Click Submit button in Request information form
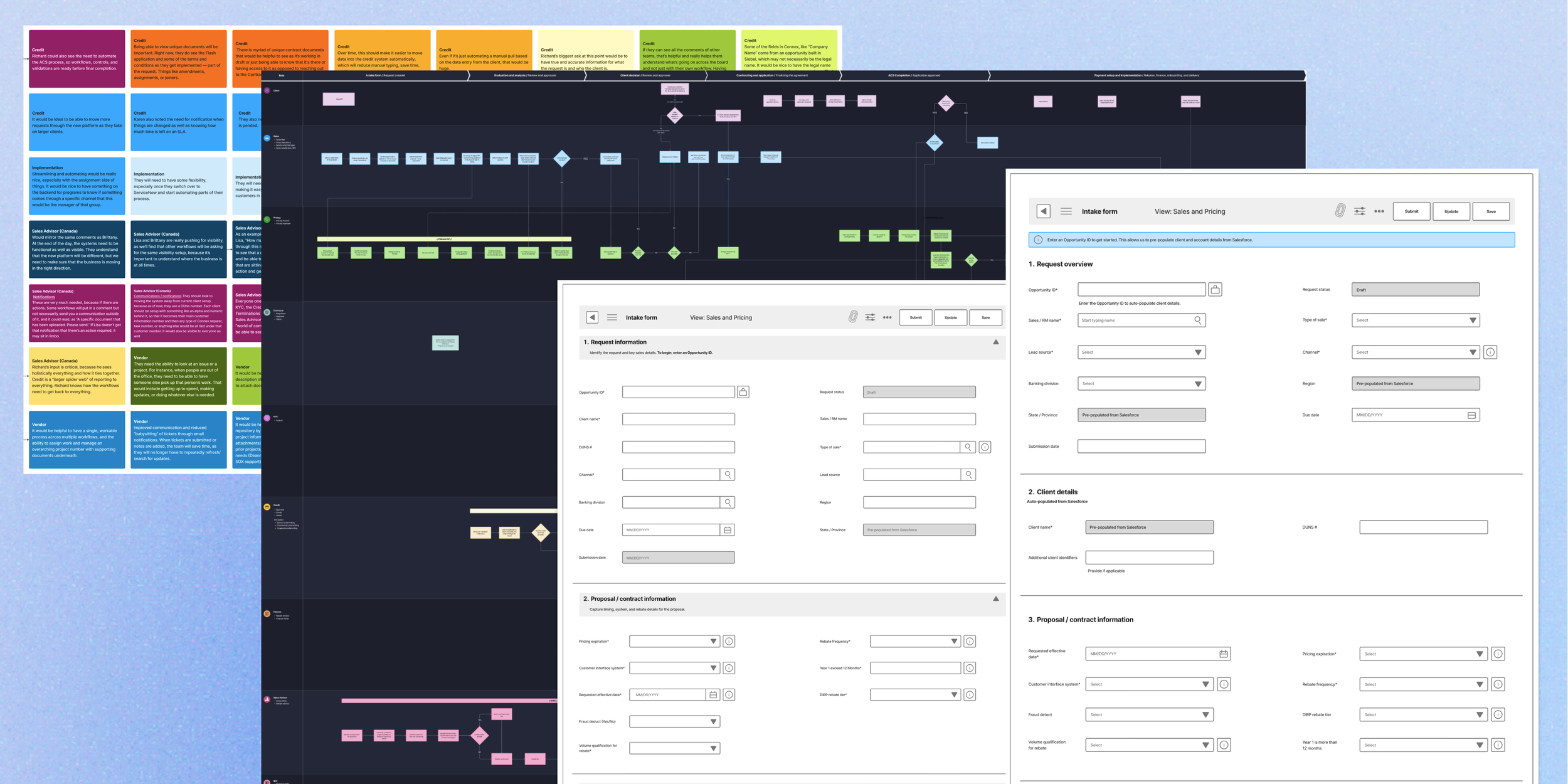This screenshot has width=1568, height=784. pyautogui.click(x=916, y=317)
